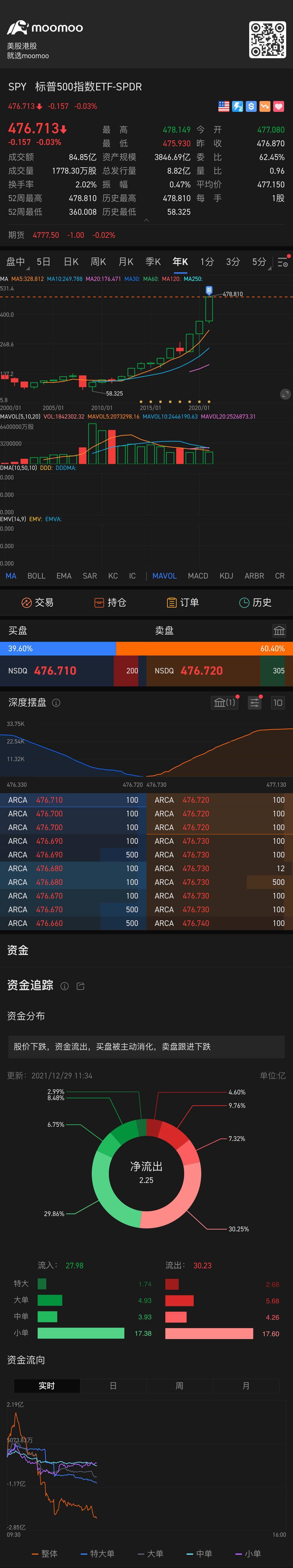Open the depth exchange selector (1)

click(224, 703)
